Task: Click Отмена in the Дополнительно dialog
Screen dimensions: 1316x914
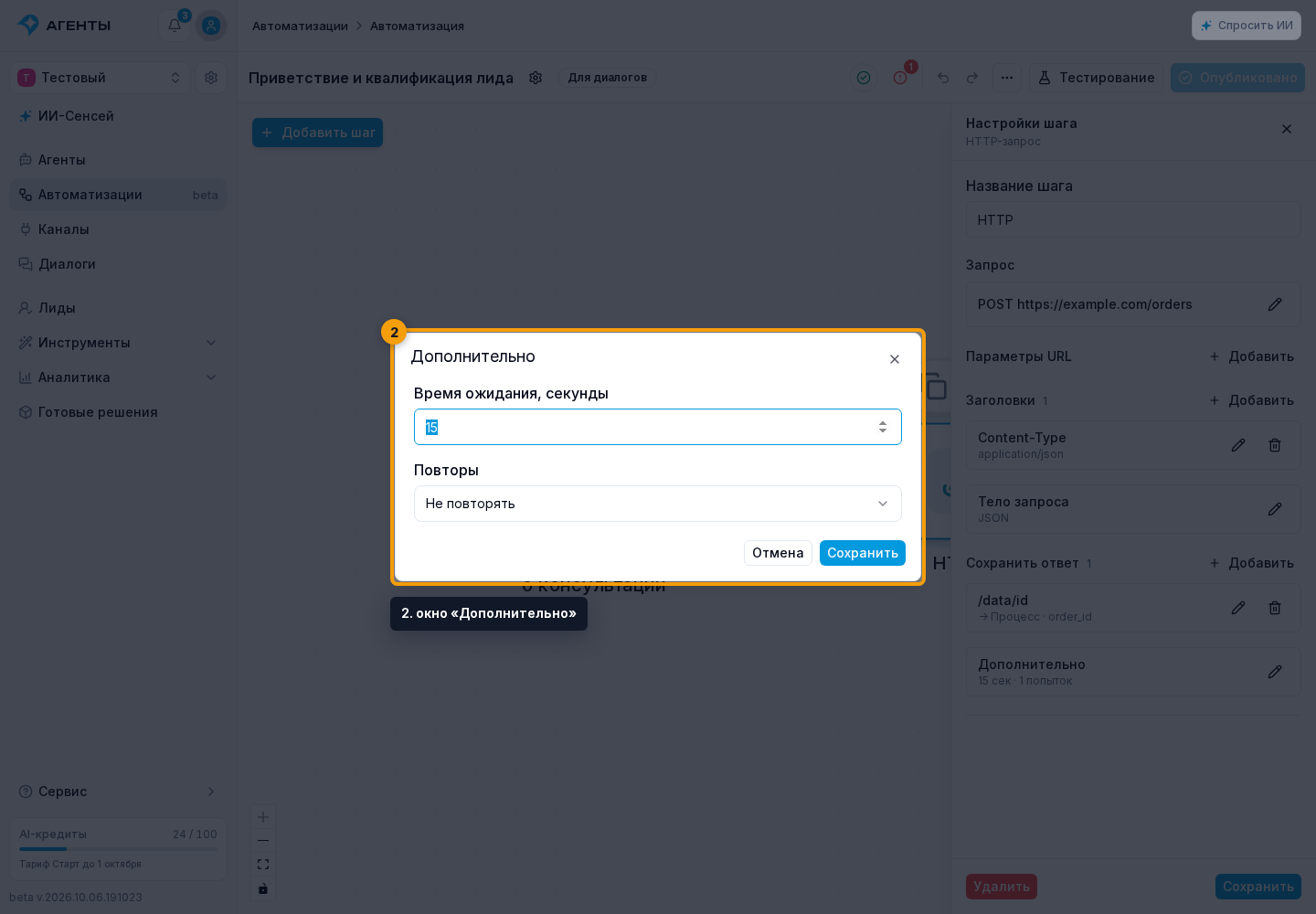Action: pyautogui.click(x=778, y=553)
